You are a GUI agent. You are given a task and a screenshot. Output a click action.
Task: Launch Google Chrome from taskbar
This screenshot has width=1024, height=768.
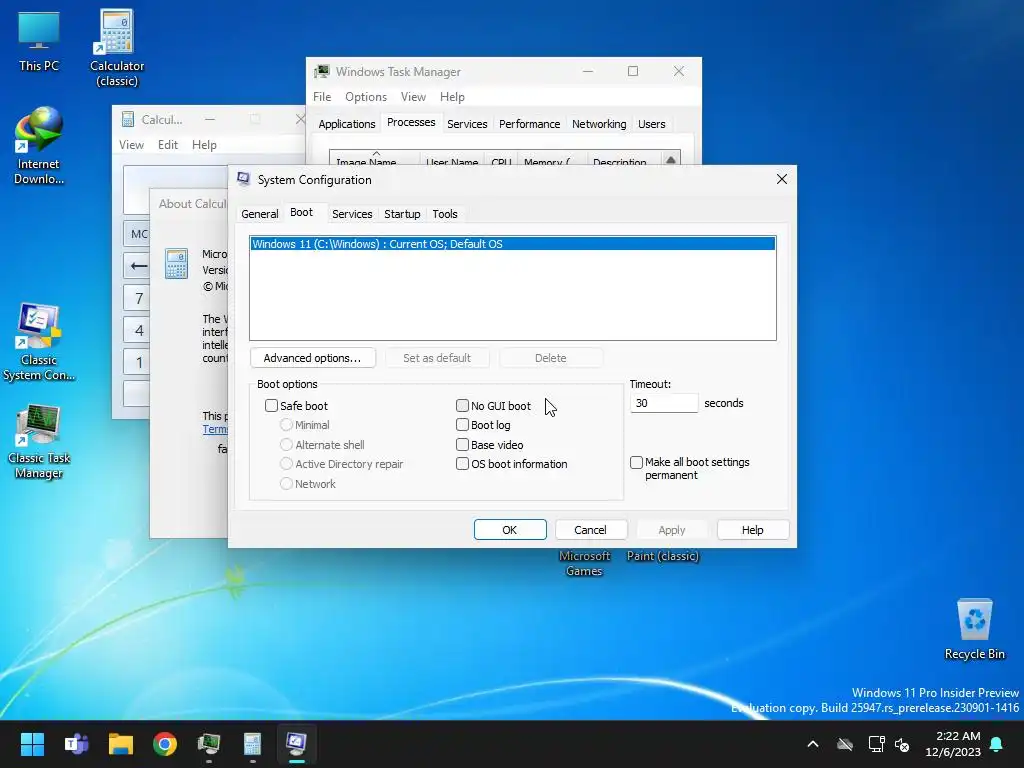click(165, 744)
